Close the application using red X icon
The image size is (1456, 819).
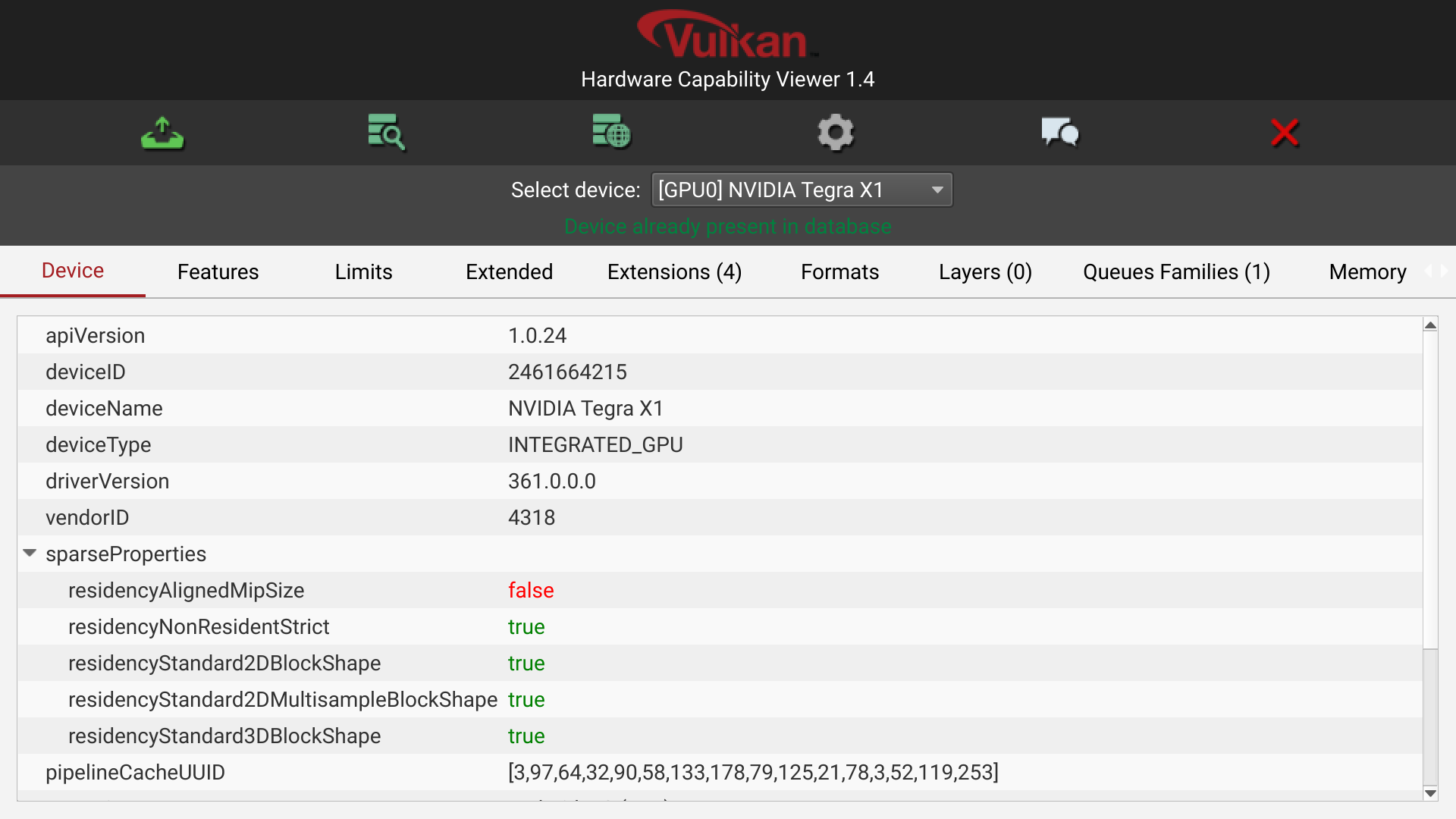1287,131
